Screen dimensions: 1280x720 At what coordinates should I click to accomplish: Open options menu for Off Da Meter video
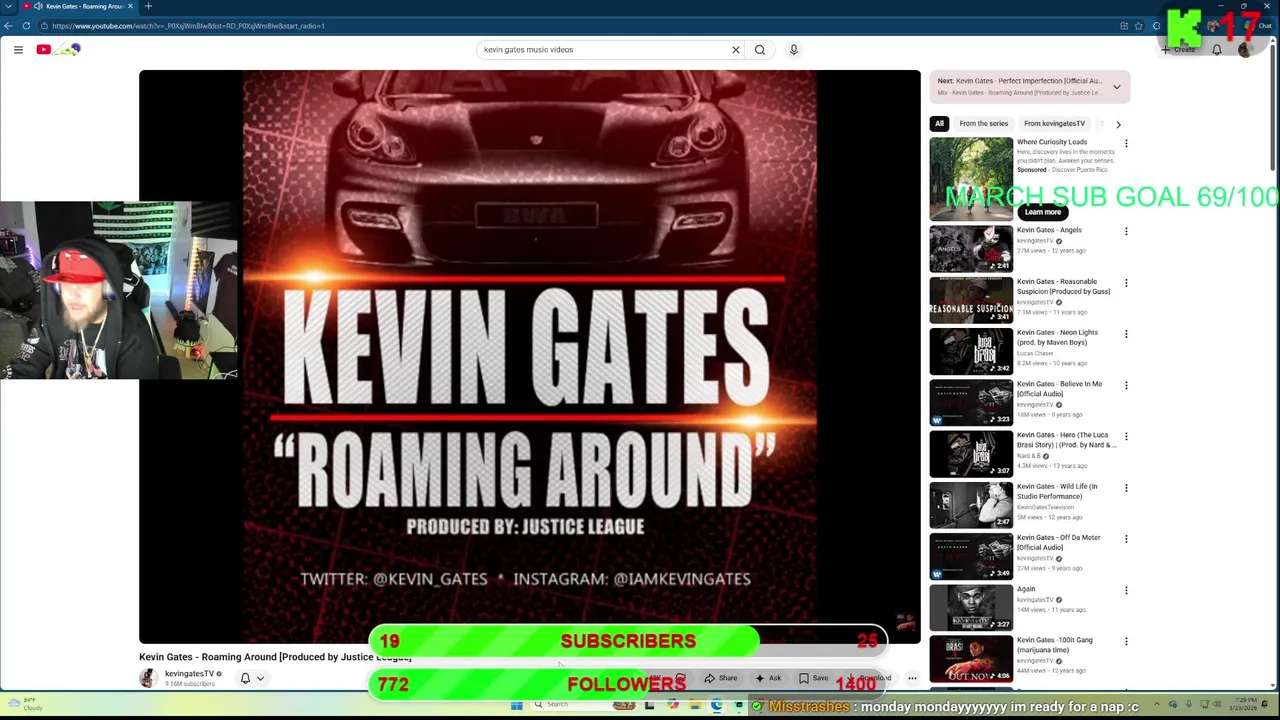[x=1126, y=539]
